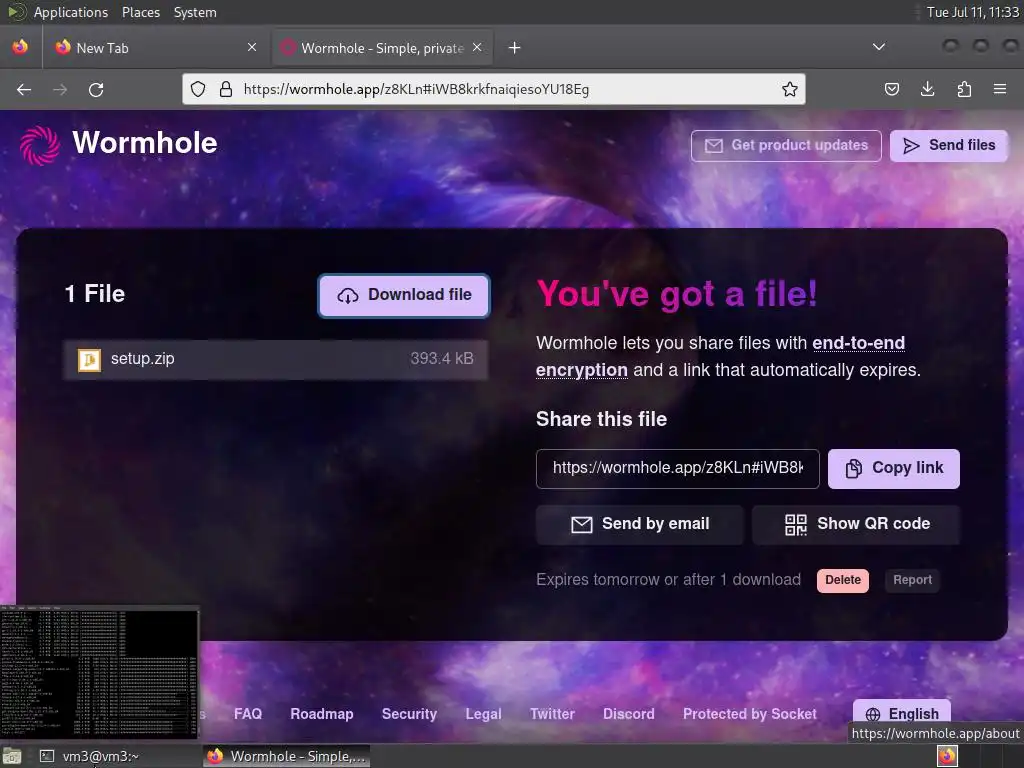Open the Discord footer link
The image size is (1024, 768).
point(628,714)
